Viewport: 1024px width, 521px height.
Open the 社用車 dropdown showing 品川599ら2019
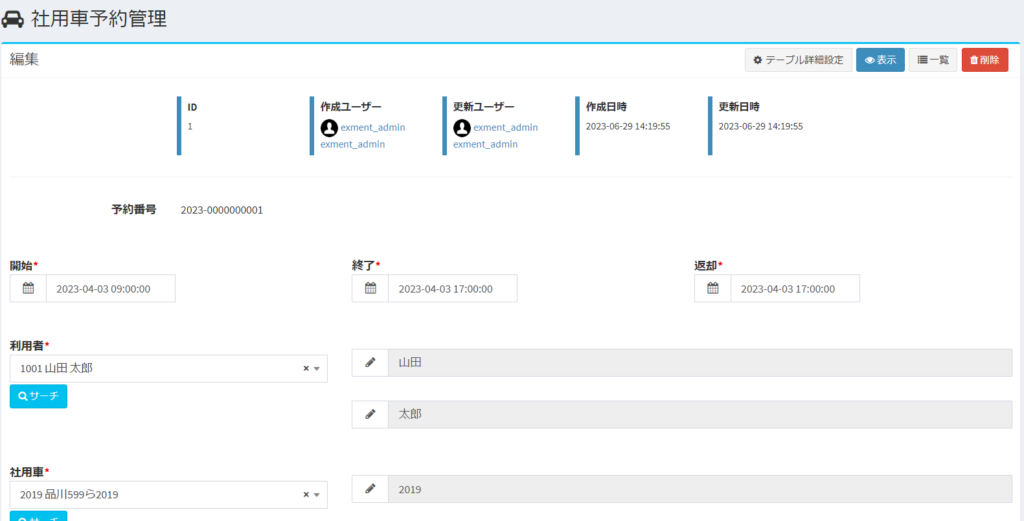168,494
